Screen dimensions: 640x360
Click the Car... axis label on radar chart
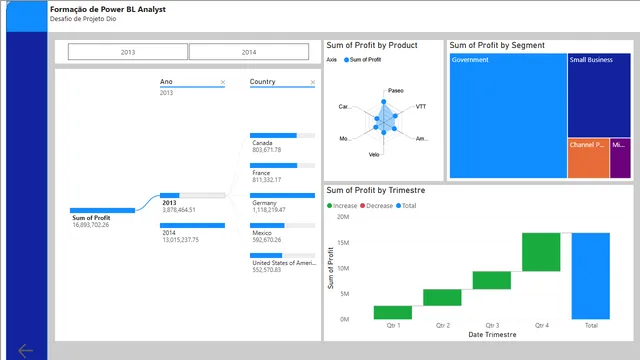click(344, 107)
